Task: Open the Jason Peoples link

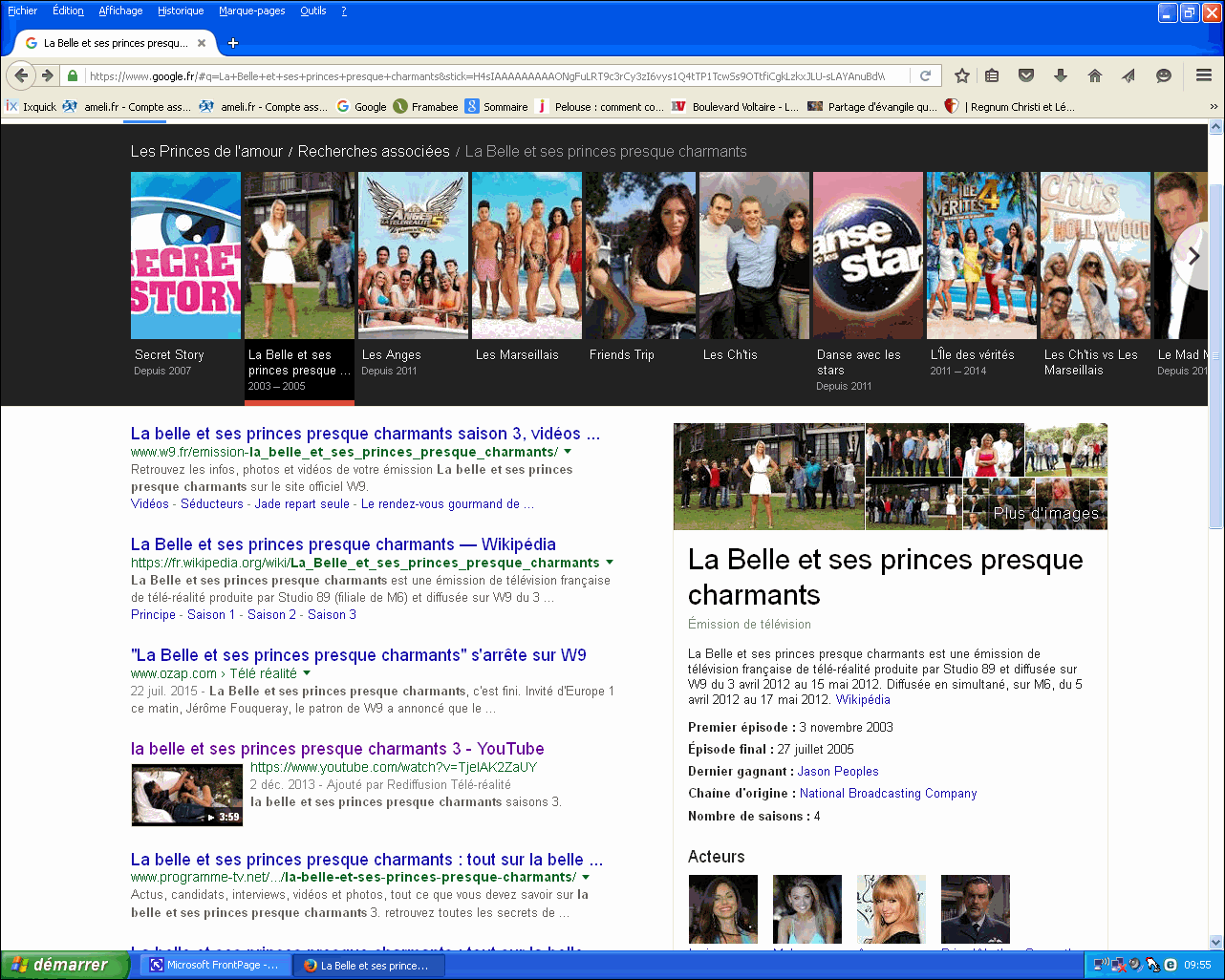Action: pos(838,771)
